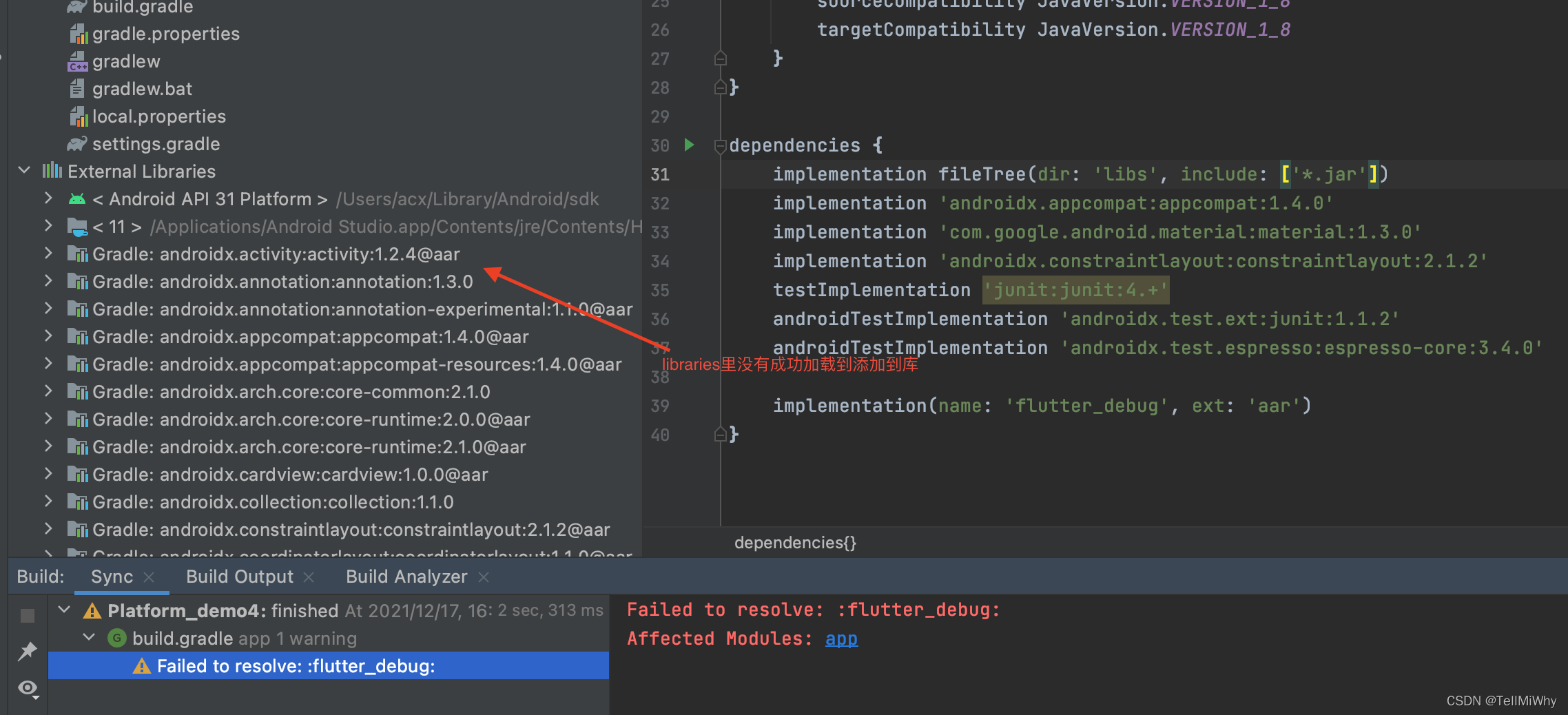
Task: Click the espresso-core:3.4.0 dependency string
Action: pyautogui.click(x=1301, y=348)
